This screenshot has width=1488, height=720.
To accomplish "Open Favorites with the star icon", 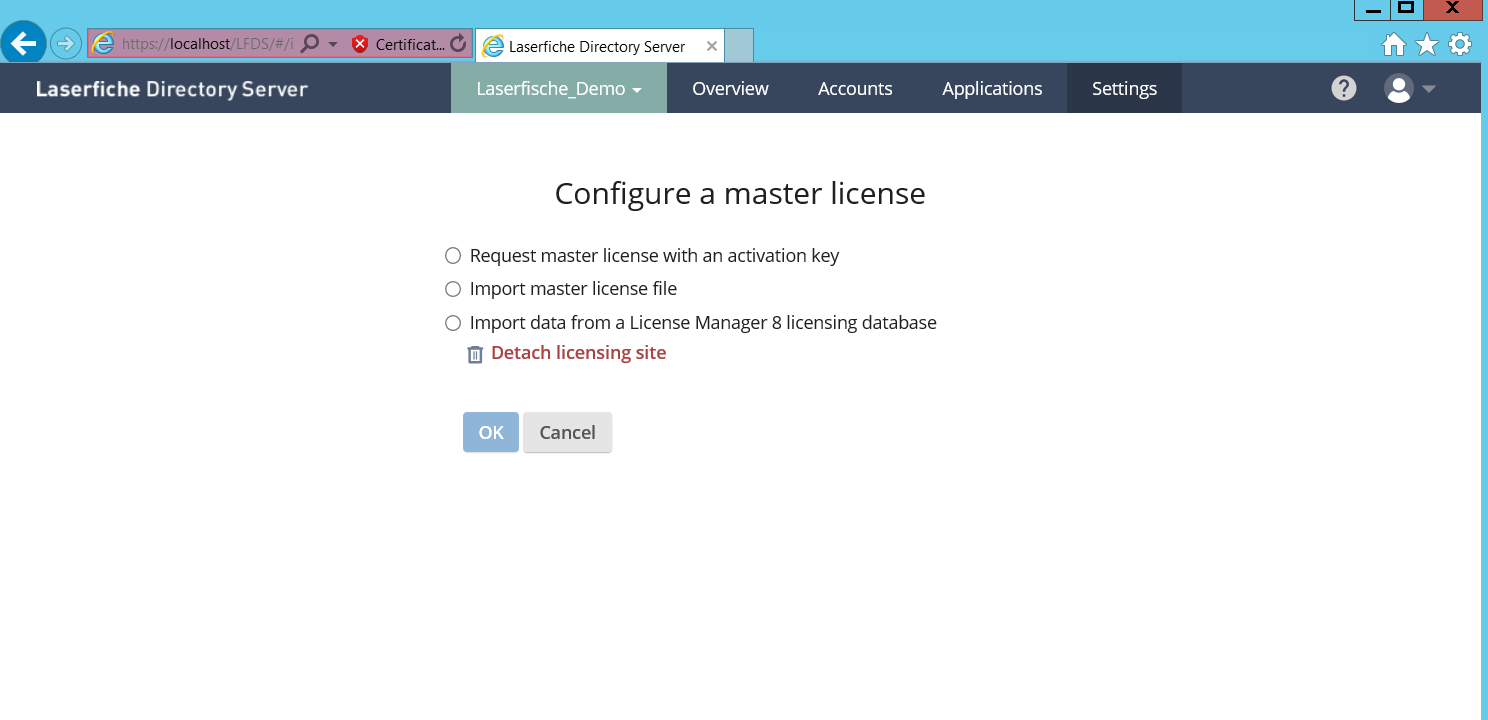I will tap(1427, 45).
